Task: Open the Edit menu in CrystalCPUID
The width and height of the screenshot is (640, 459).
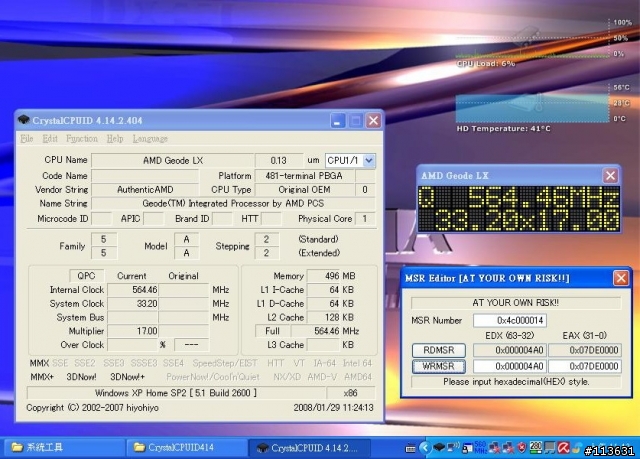Action: [50, 139]
